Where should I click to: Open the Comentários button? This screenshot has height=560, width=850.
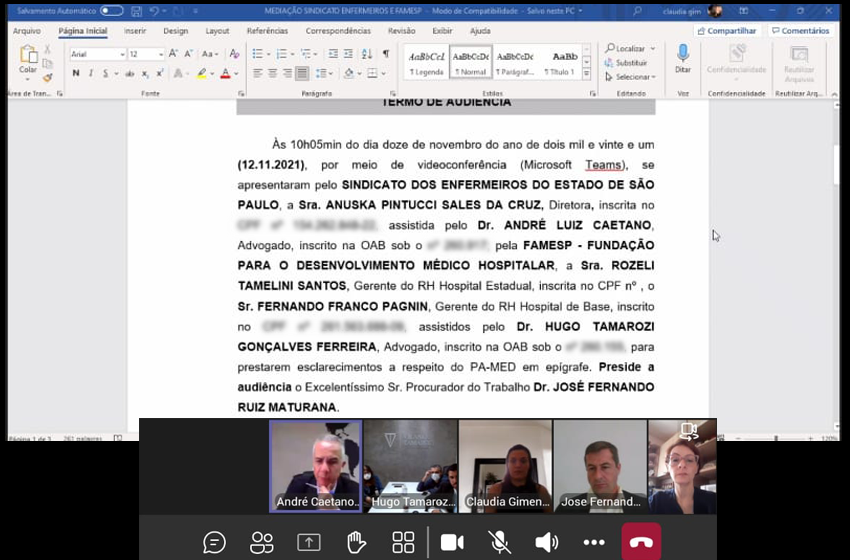(x=800, y=31)
